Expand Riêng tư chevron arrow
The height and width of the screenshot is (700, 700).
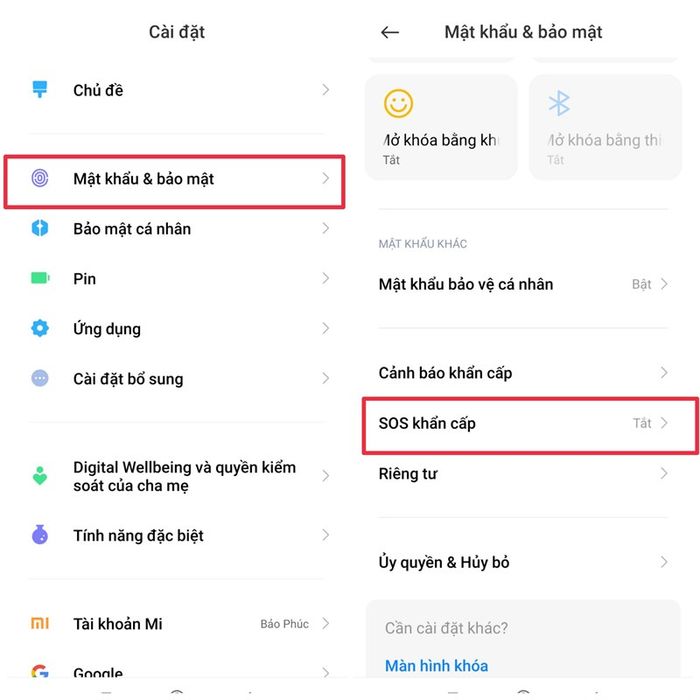tap(664, 473)
